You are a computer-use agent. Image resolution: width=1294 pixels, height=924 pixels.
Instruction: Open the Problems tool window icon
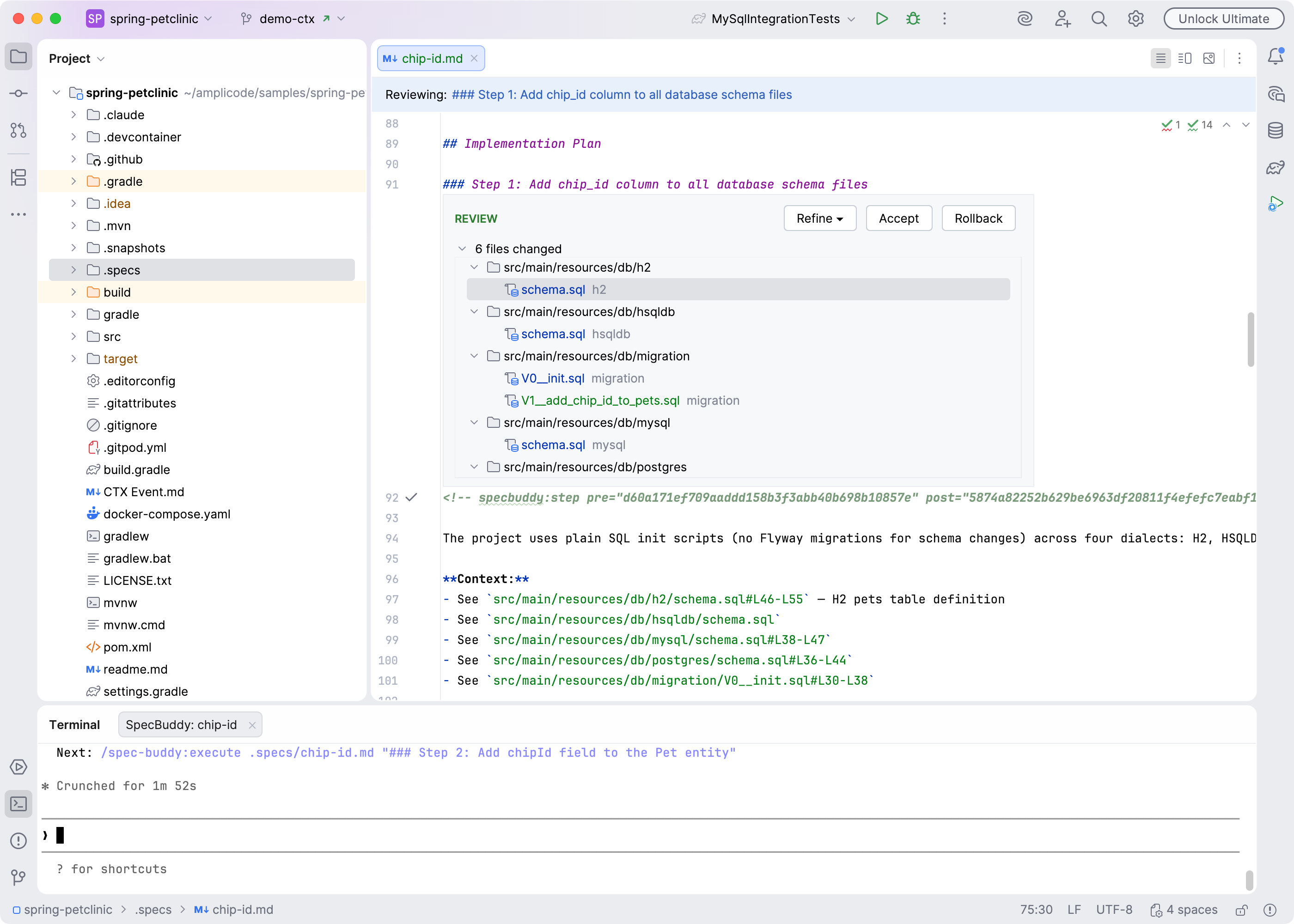click(18, 840)
